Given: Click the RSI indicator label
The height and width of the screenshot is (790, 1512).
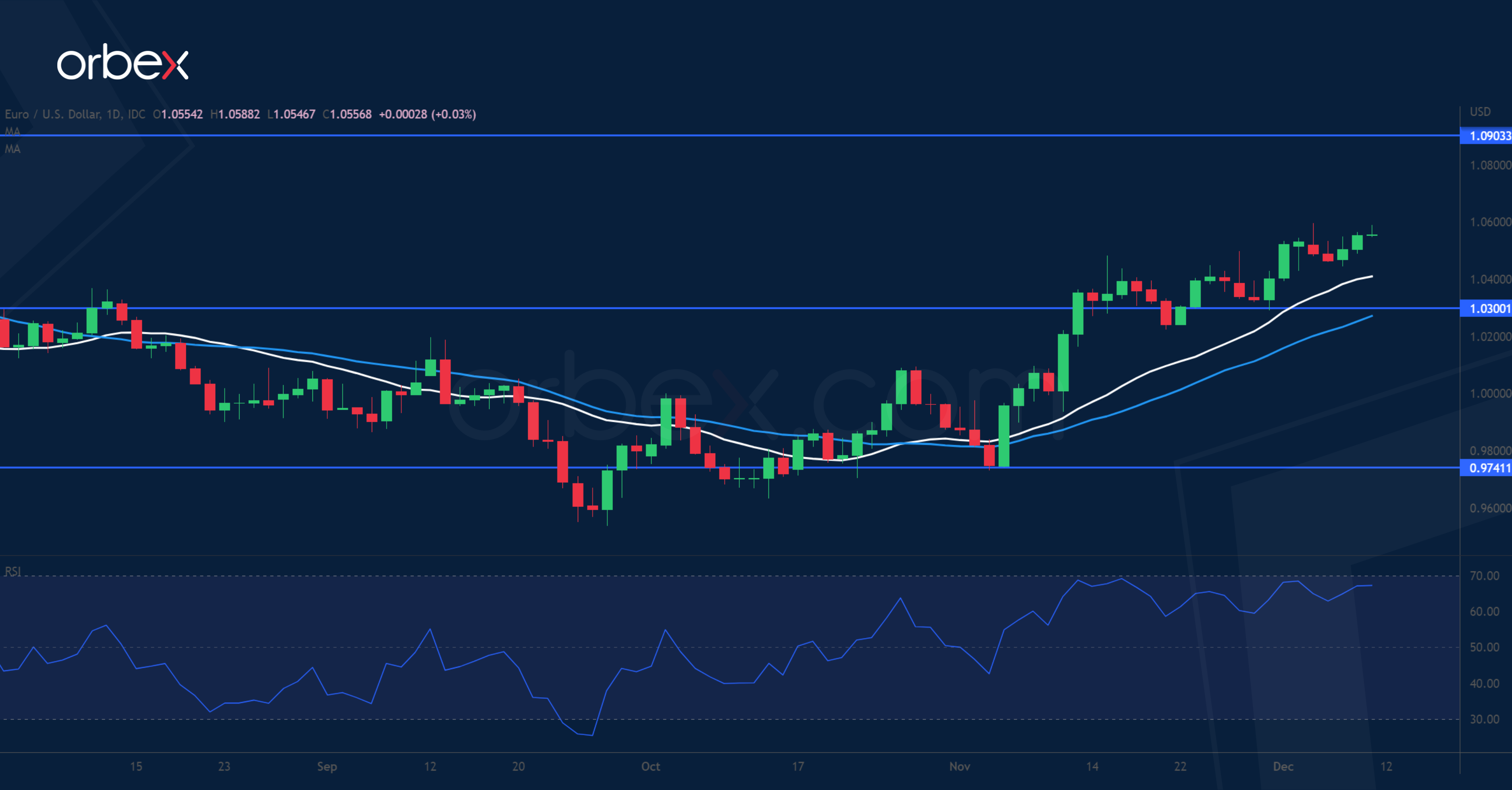Looking at the screenshot, I should (13, 571).
